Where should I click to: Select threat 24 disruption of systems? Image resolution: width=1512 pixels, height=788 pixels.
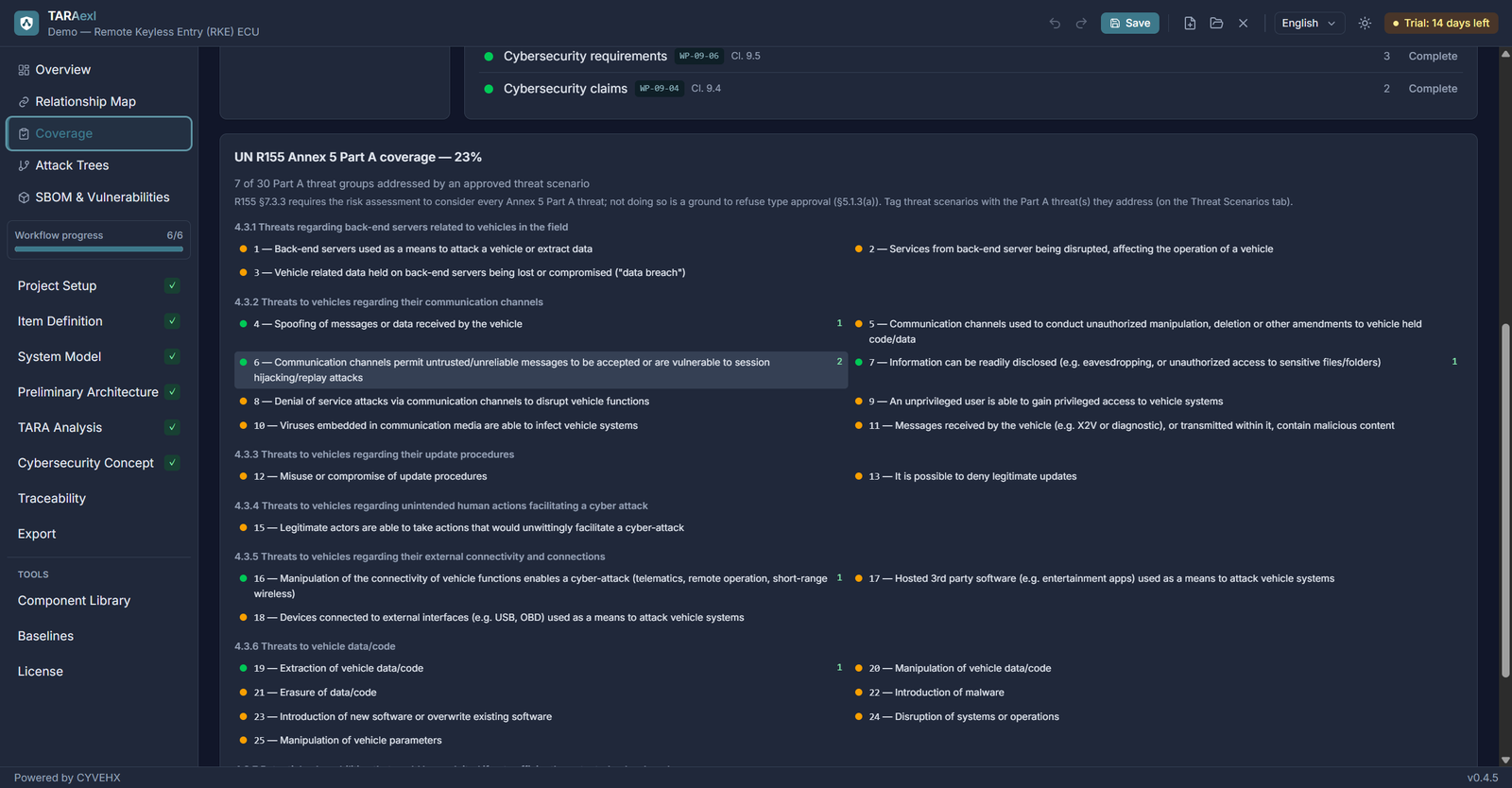pos(1156,717)
